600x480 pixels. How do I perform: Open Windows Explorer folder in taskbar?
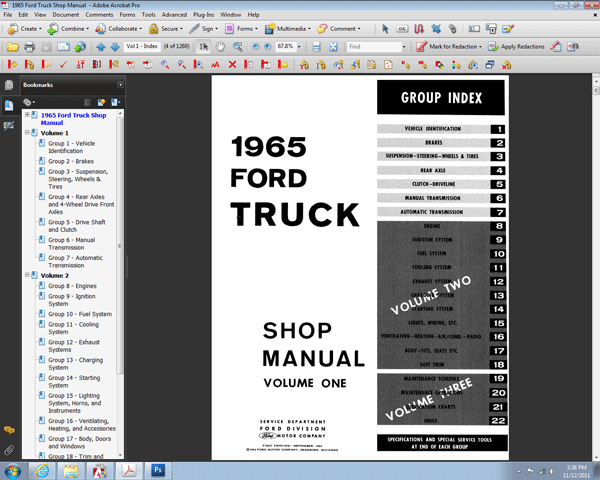pyautogui.click(x=71, y=470)
